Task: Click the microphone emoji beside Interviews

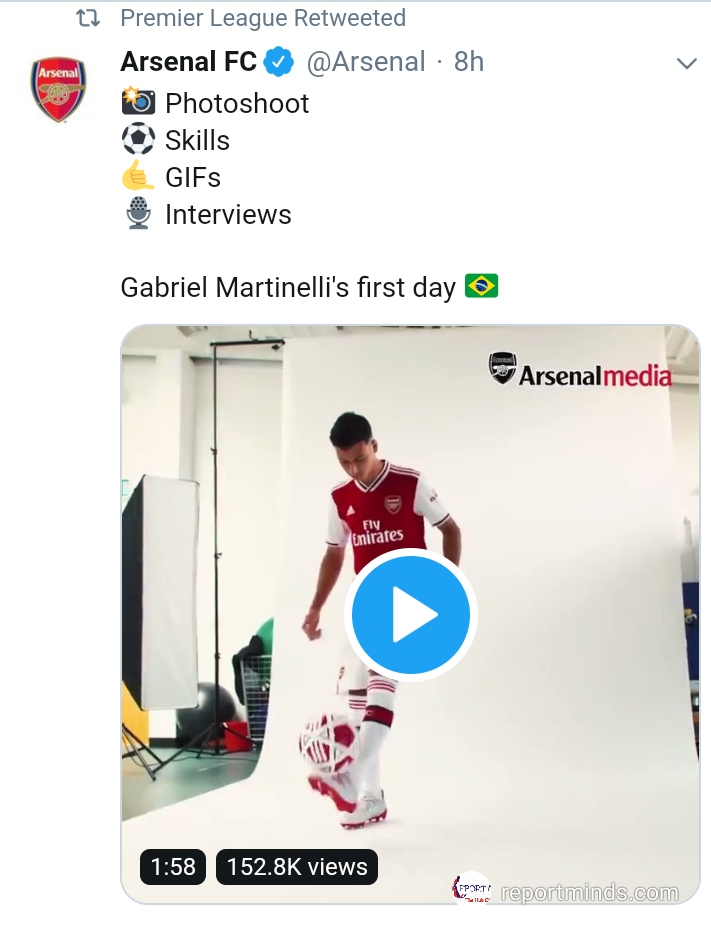Action: click(x=138, y=214)
